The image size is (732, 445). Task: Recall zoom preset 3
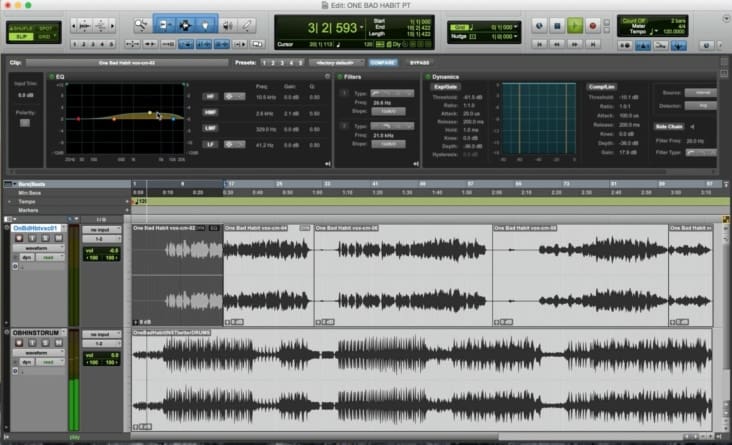click(x=93, y=44)
